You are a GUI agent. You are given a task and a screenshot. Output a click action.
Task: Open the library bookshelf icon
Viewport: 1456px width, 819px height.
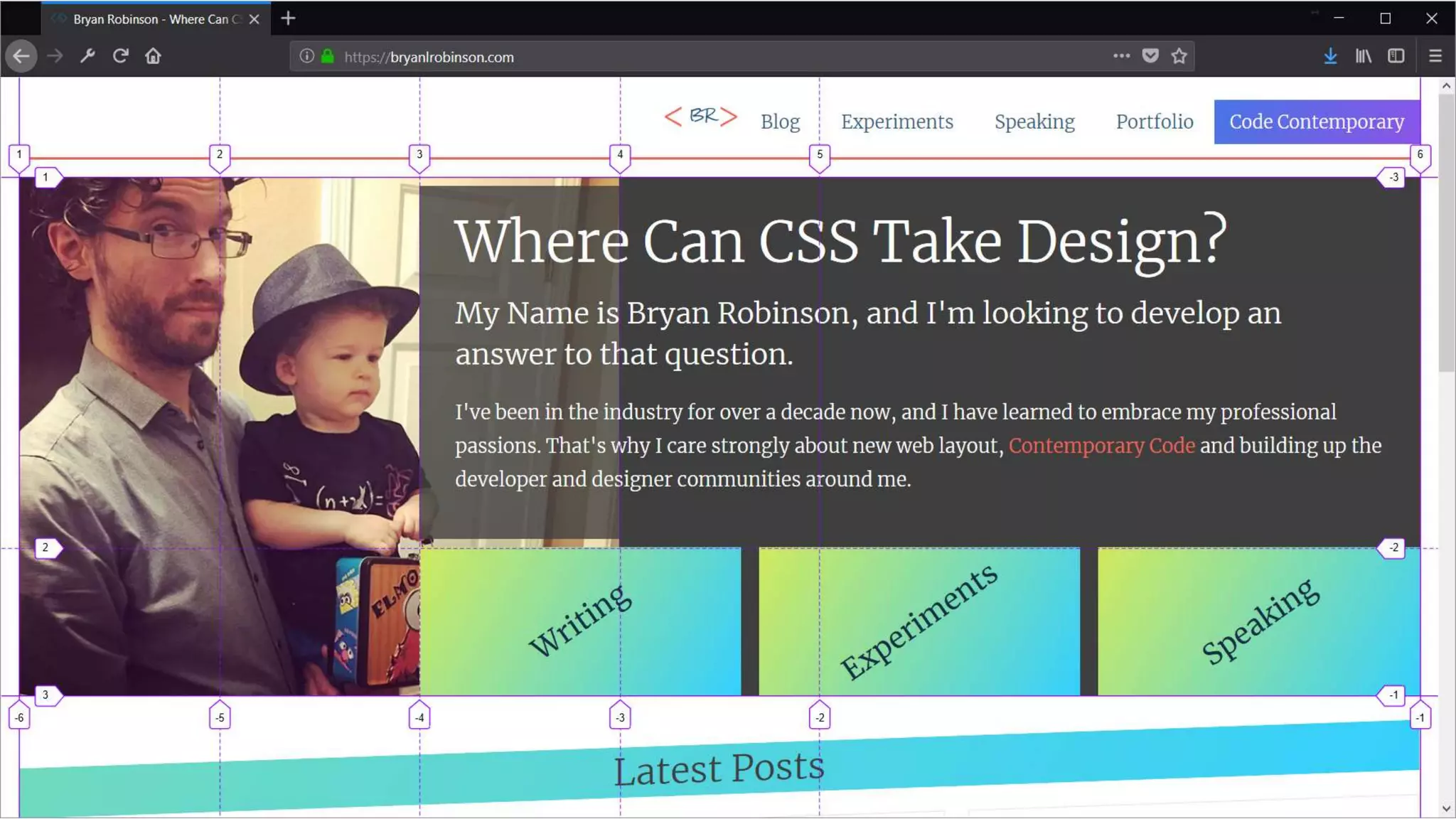pyautogui.click(x=1363, y=56)
